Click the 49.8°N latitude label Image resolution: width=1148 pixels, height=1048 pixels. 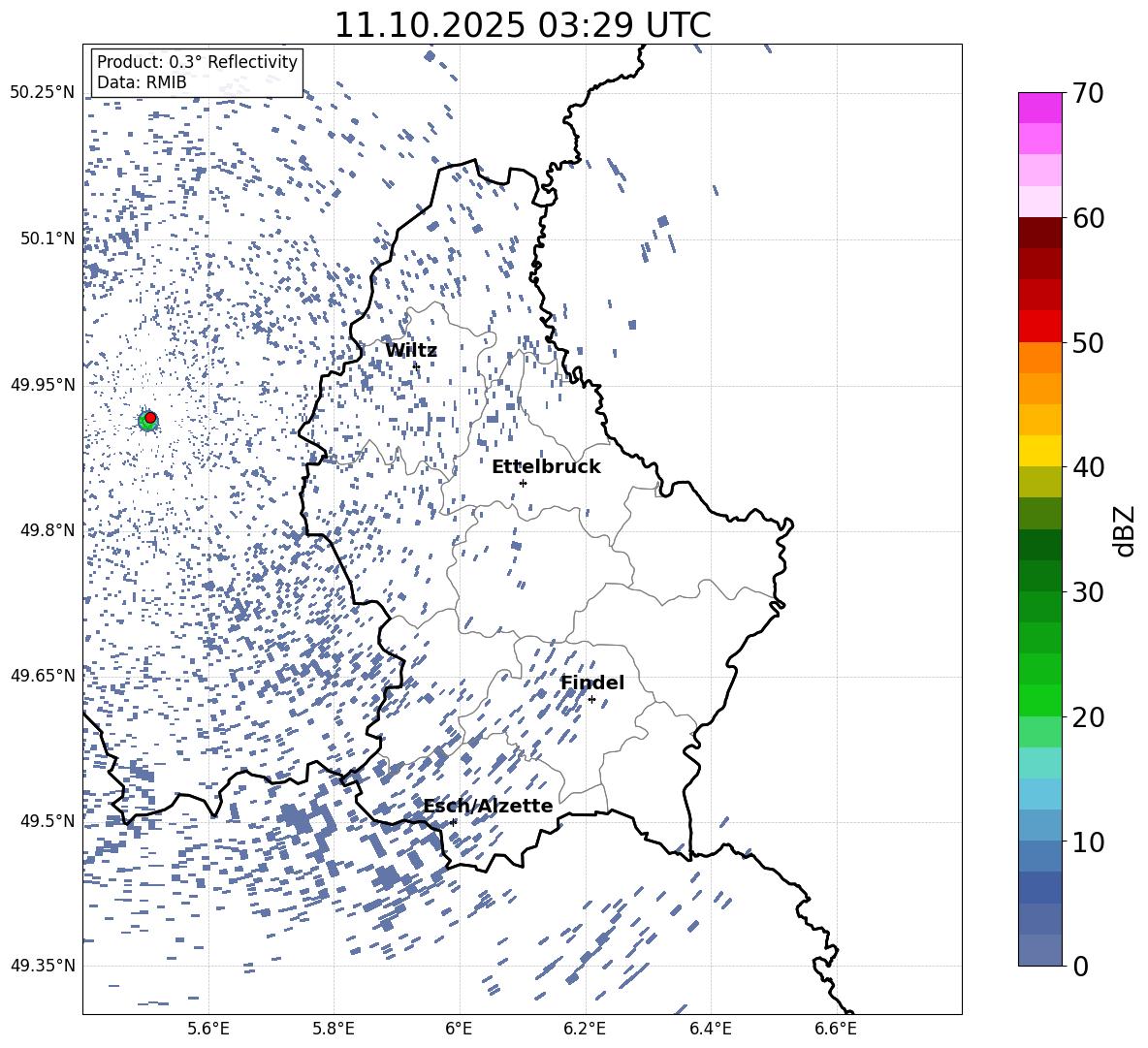point(47,530)
